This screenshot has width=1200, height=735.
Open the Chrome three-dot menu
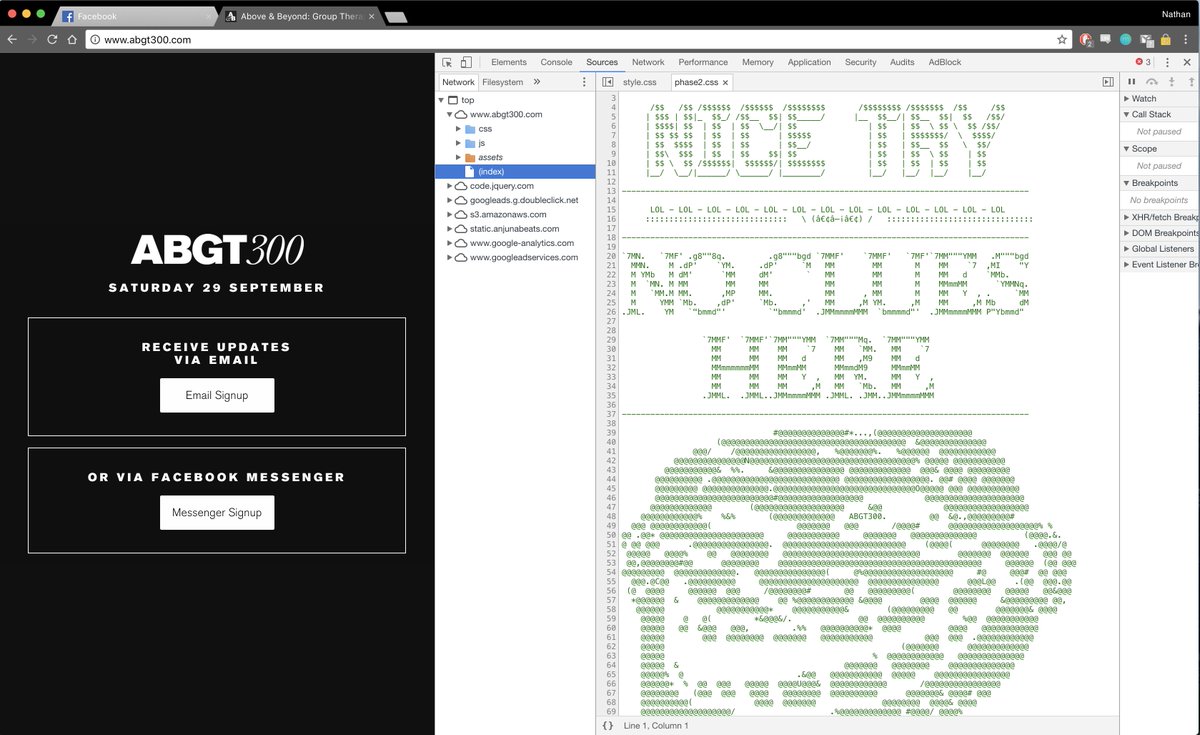tap(1187, 39)
